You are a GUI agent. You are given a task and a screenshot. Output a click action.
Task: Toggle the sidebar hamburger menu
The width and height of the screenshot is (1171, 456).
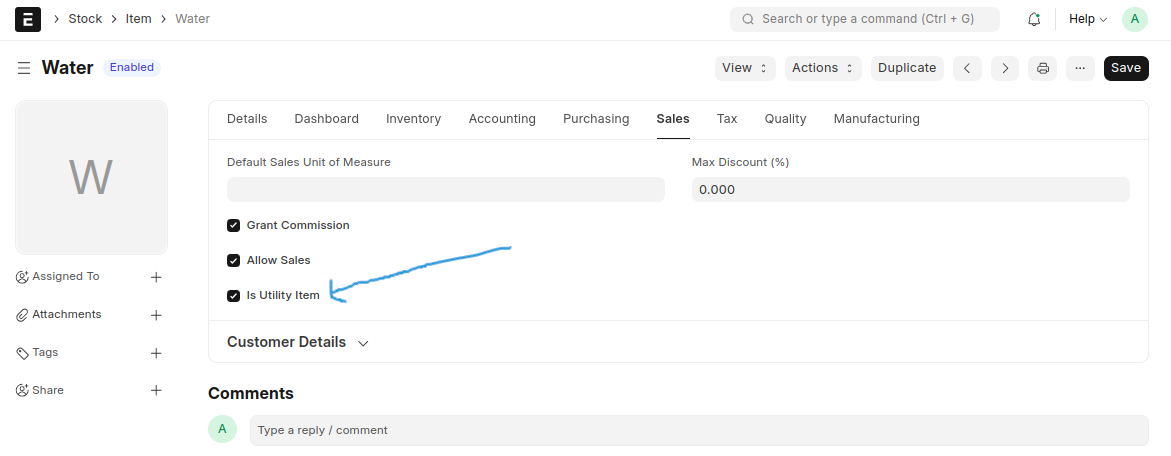[x=24, y=68]
